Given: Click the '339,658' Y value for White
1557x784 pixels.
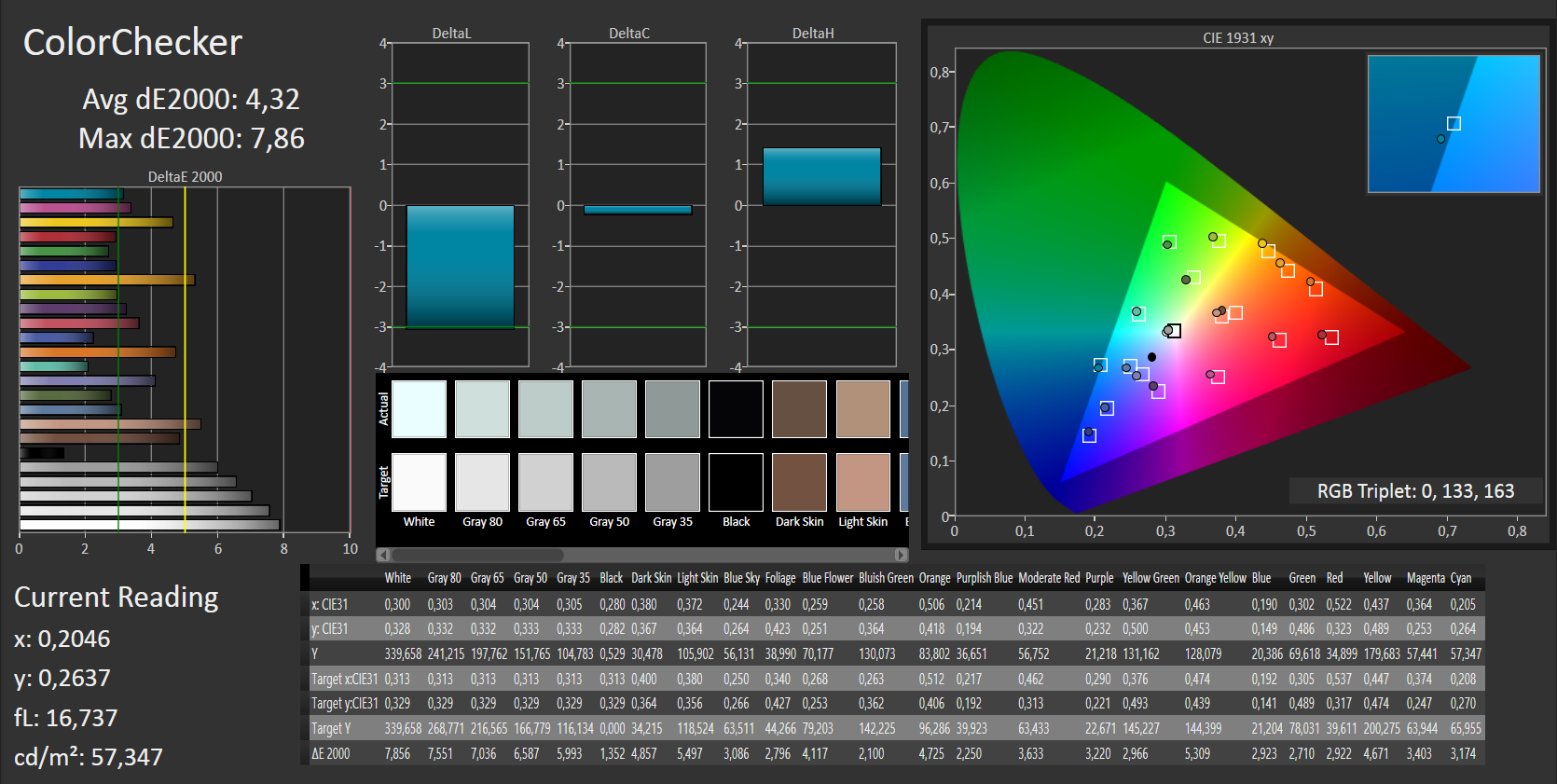Looking at the screenshot, I should click(403, 653).
